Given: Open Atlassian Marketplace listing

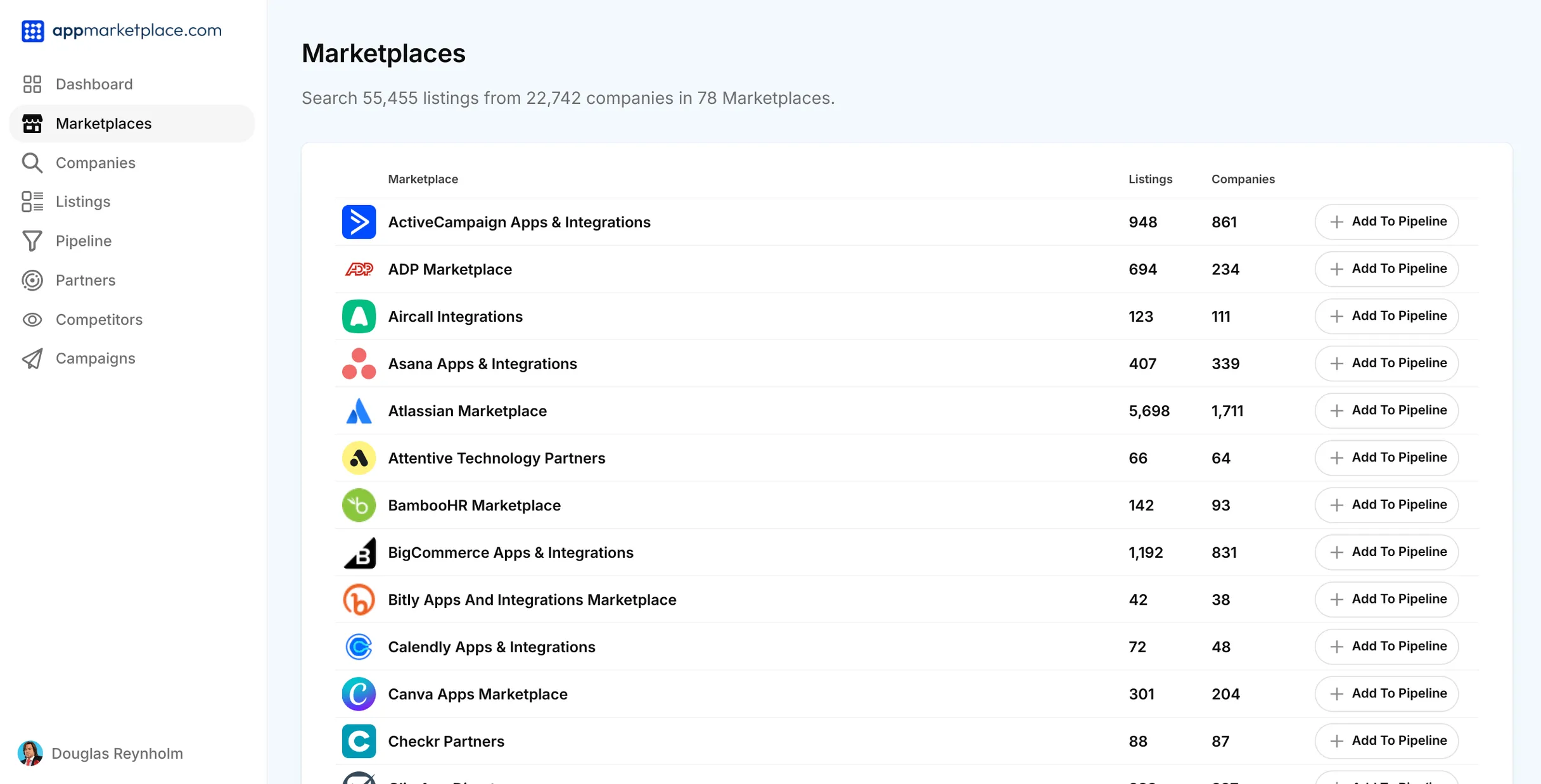Looking at the screenshot, I should point(467,411).
